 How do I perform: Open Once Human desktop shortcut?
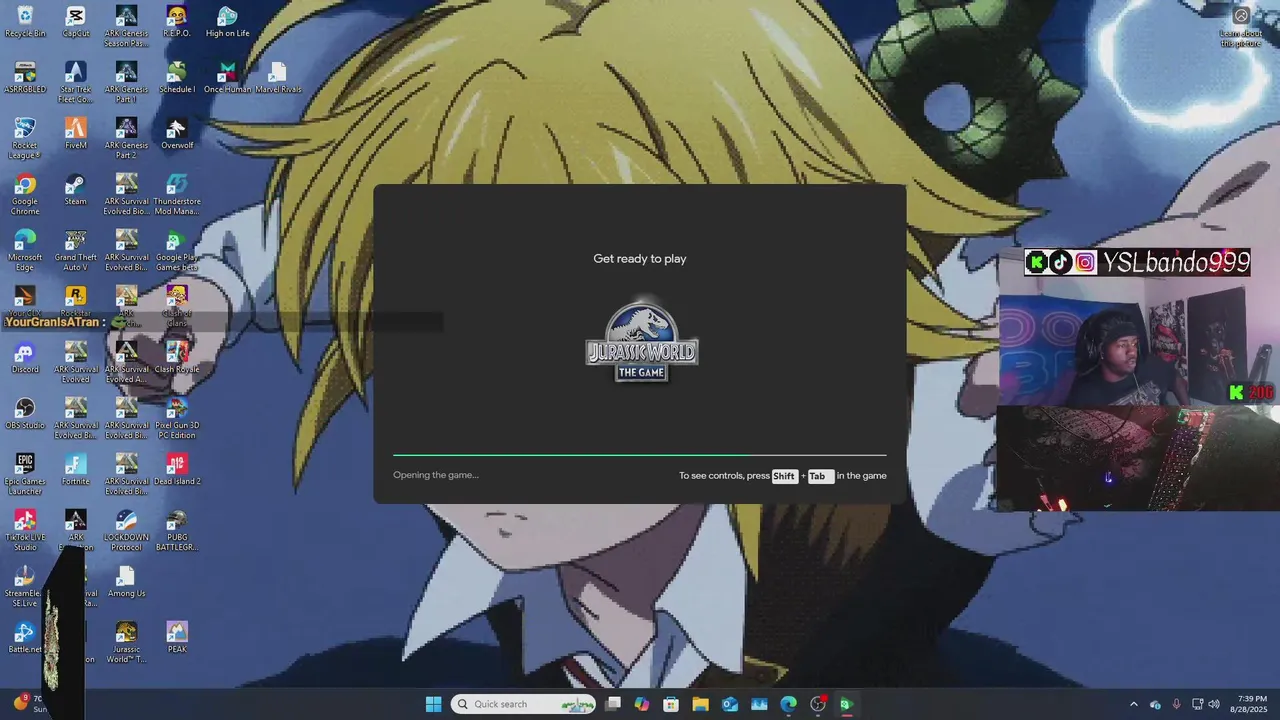click(227, 78)
